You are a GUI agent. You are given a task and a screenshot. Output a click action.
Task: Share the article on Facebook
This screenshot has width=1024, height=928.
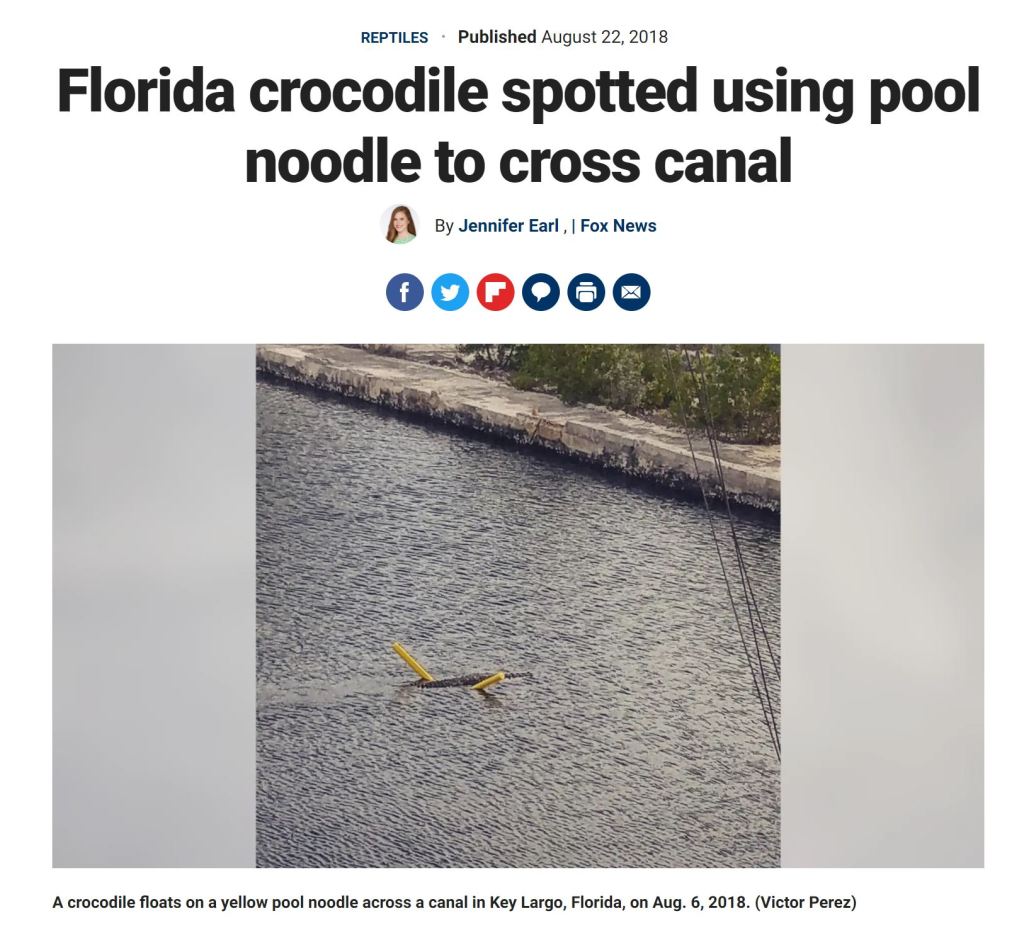[x=404, y=292]
